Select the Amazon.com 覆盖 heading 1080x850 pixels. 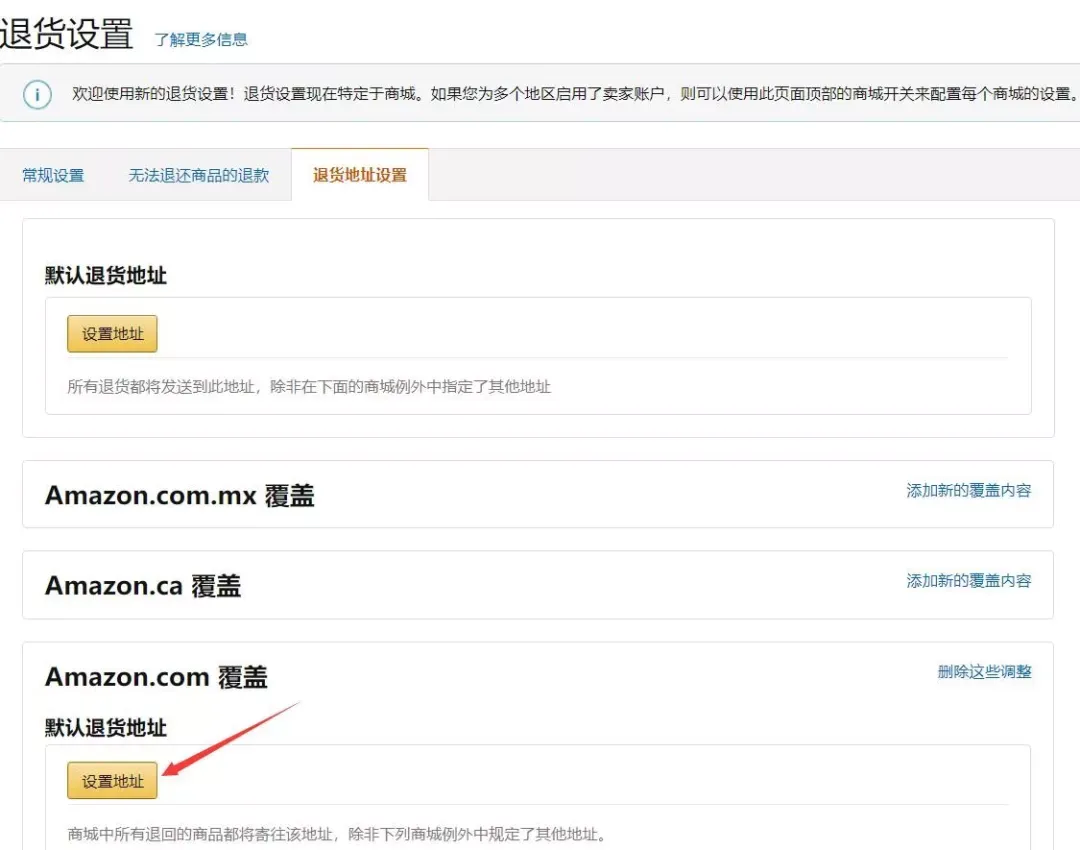click(156, 677)
